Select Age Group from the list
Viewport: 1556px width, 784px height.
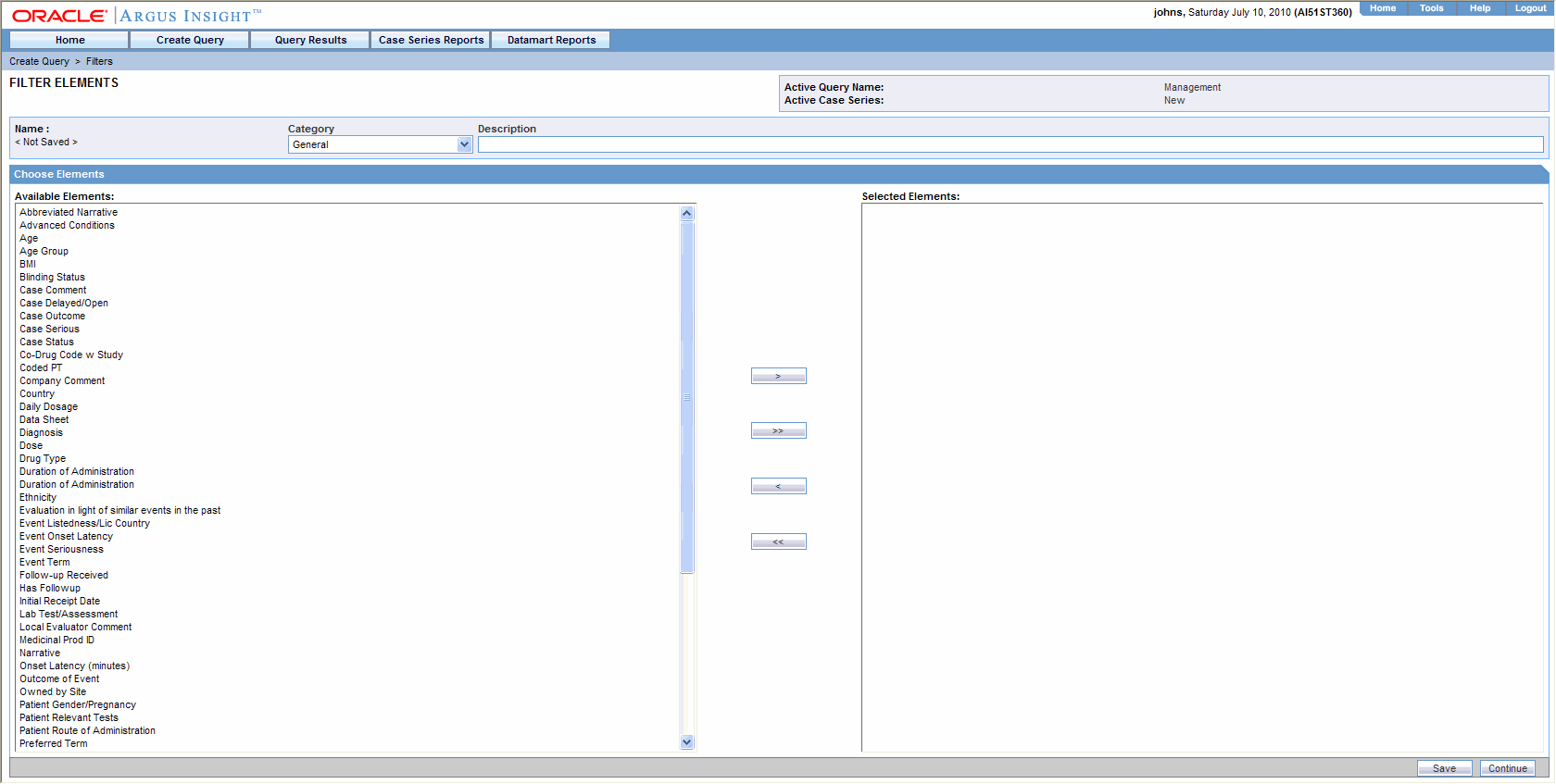[x=44, y=251]
